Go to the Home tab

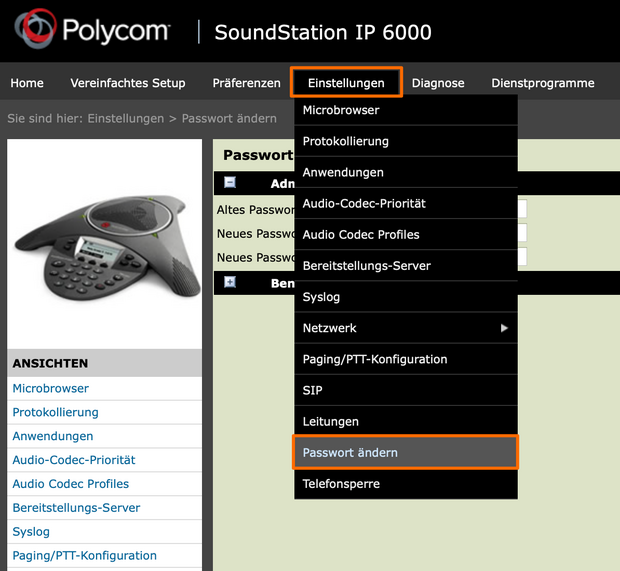27,83
